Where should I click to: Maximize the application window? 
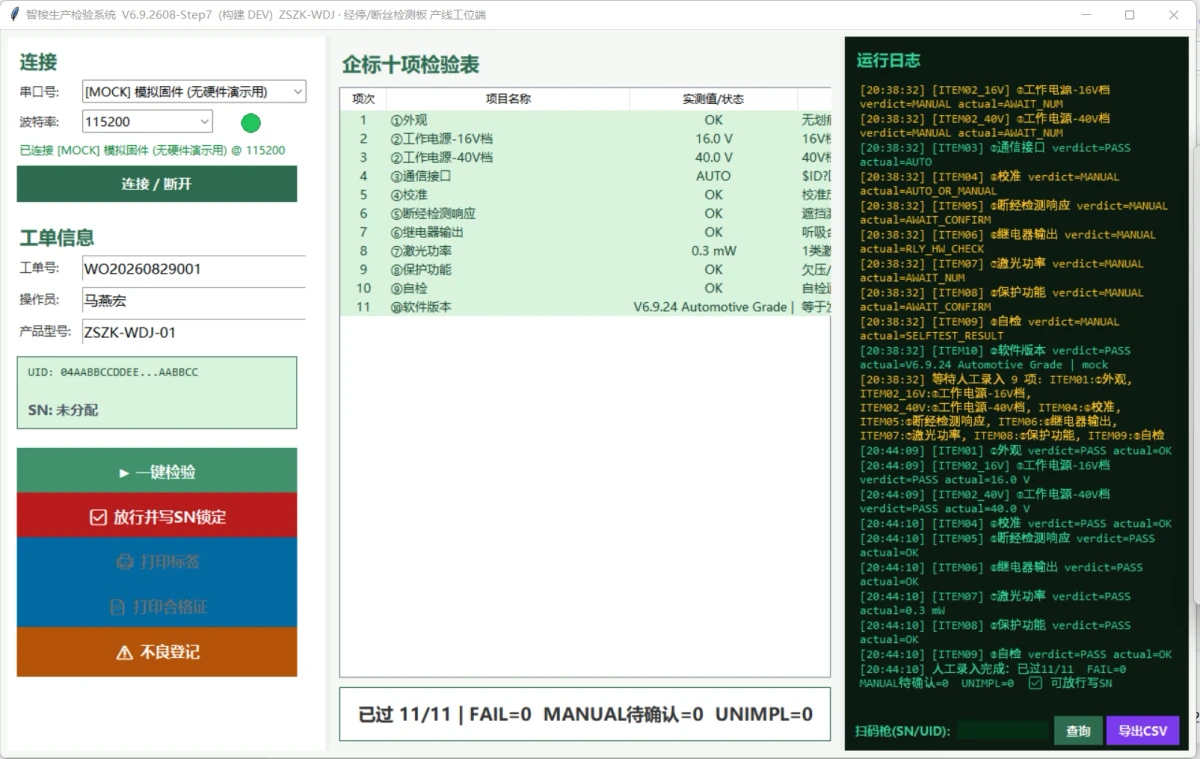point(1129,15)
